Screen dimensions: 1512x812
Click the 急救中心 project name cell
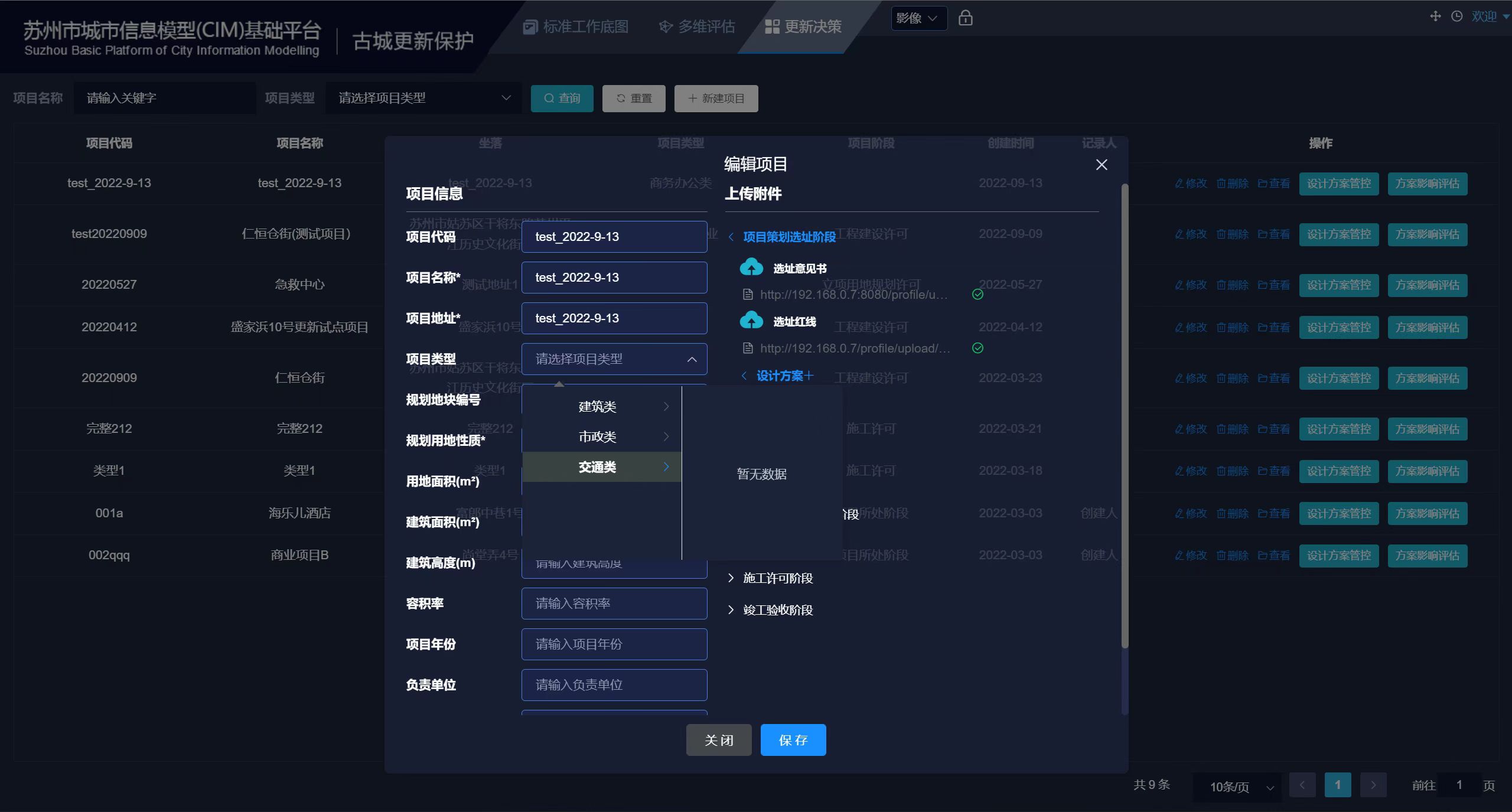coord(299,285)
